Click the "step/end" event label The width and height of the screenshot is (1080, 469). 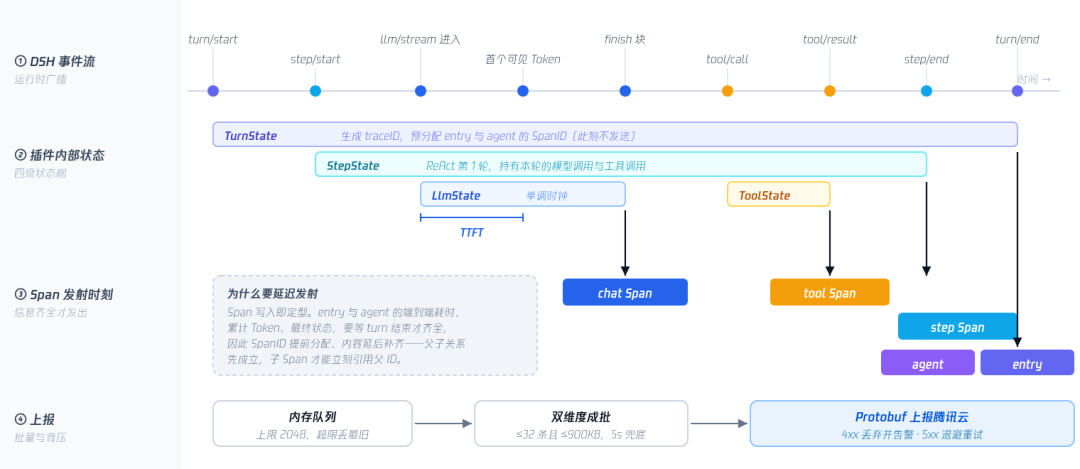[926, 59]
